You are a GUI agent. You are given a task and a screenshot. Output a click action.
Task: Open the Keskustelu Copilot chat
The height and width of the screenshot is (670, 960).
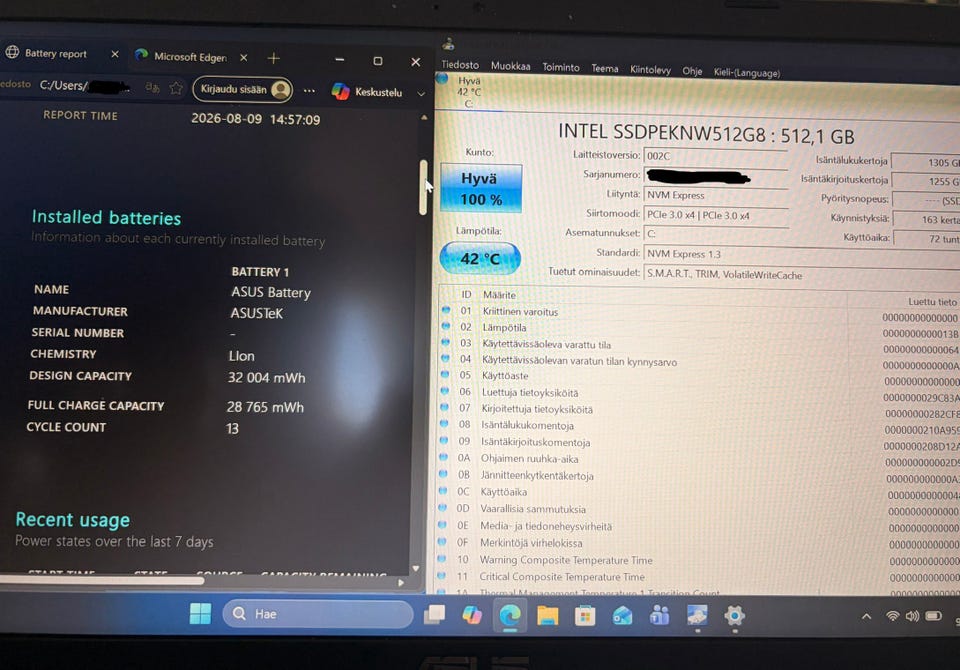(x=367, y=92)
